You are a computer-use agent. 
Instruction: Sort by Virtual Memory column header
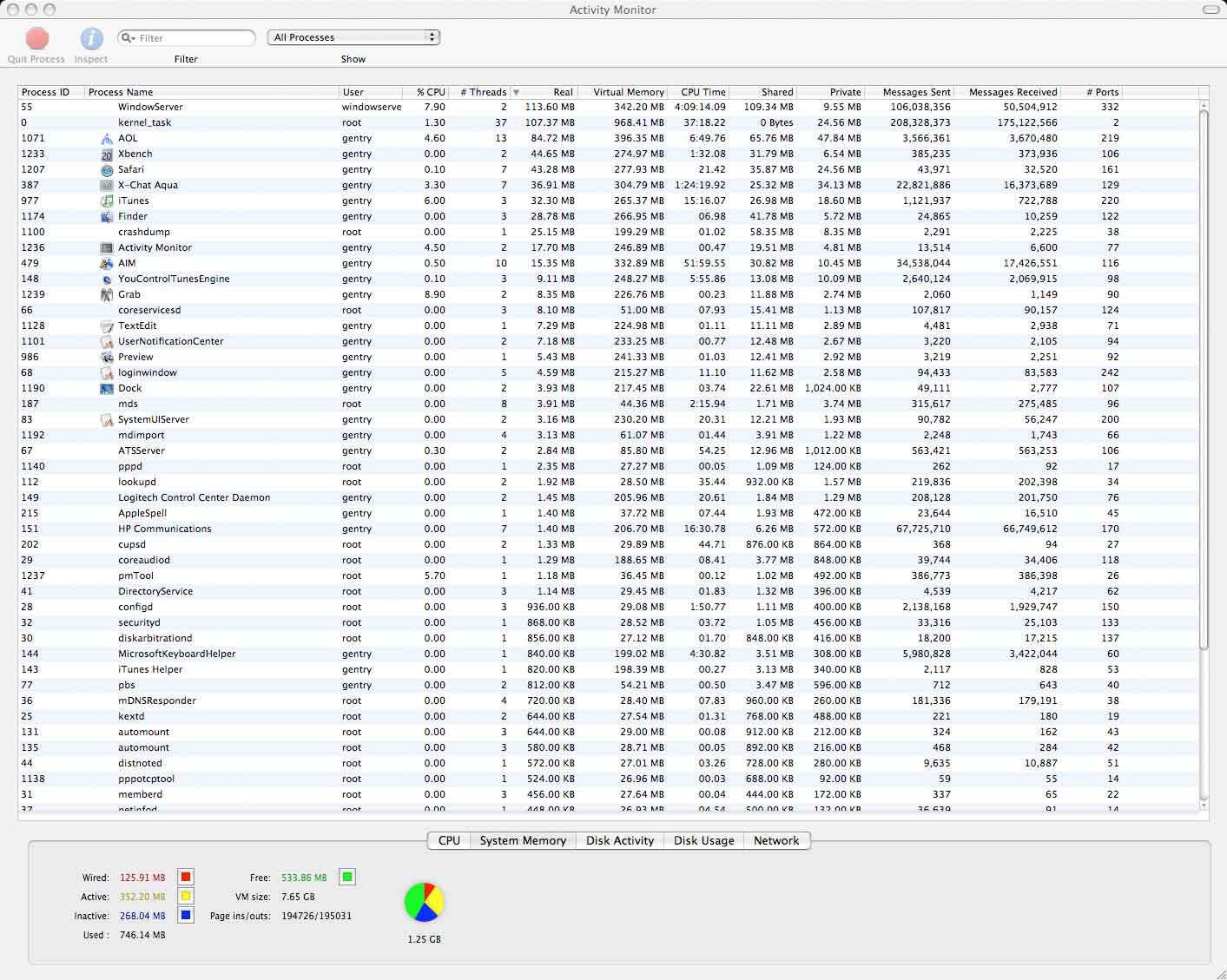623,92
